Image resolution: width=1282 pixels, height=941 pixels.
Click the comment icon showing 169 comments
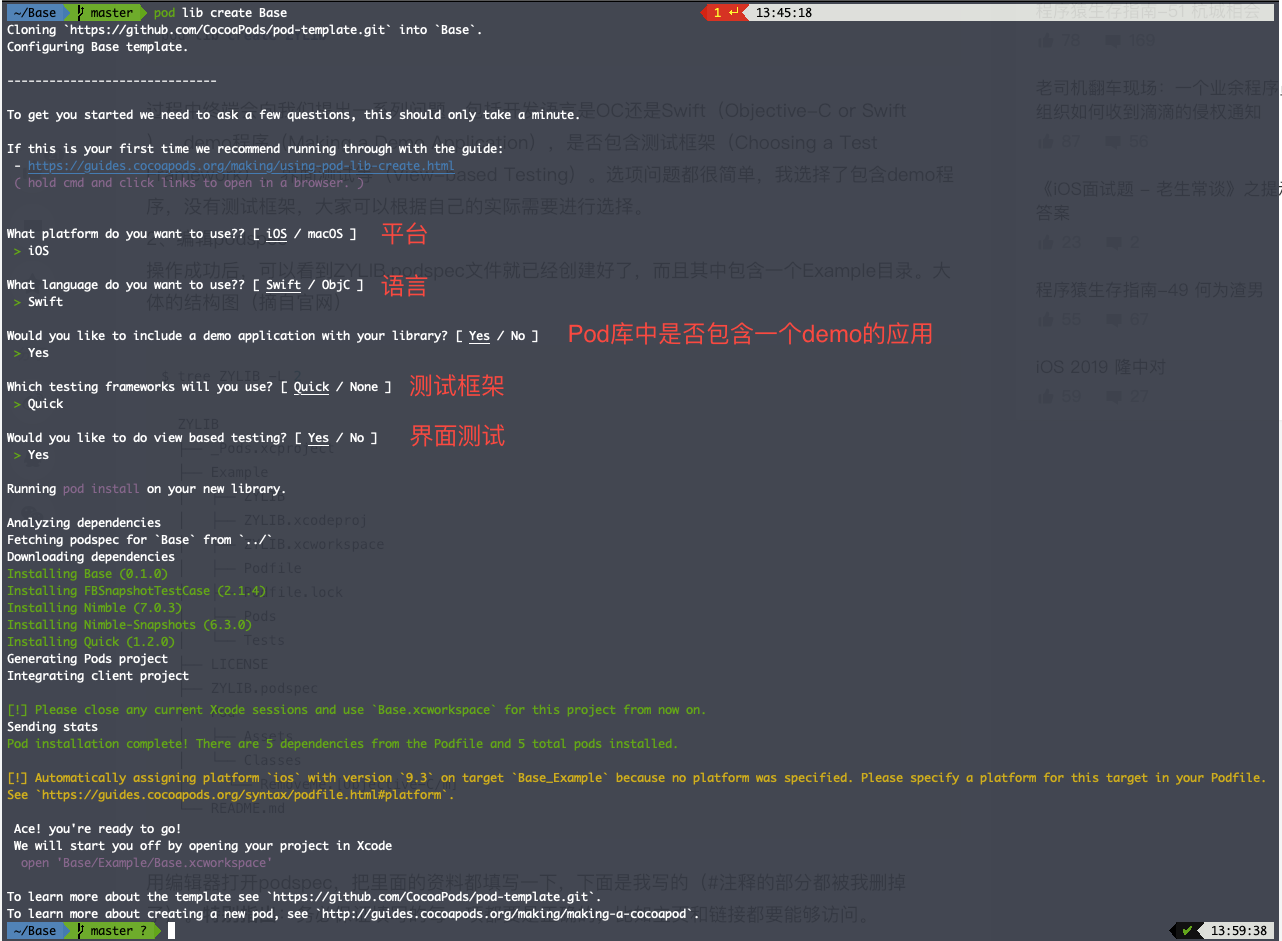[x=1112, y=41]
